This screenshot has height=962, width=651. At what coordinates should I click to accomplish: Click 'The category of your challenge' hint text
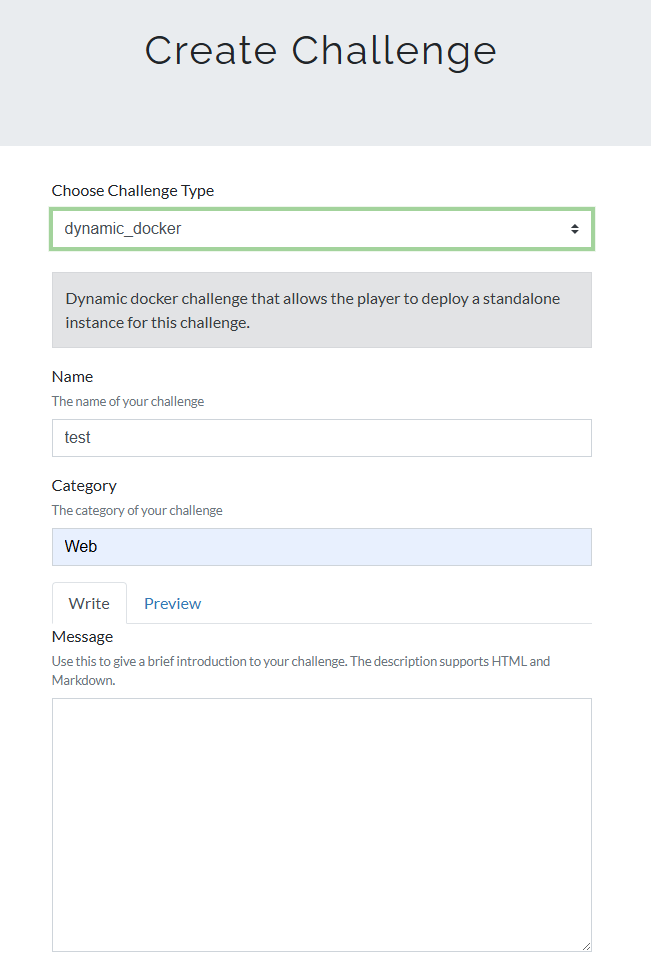click(x=137, y=510)
